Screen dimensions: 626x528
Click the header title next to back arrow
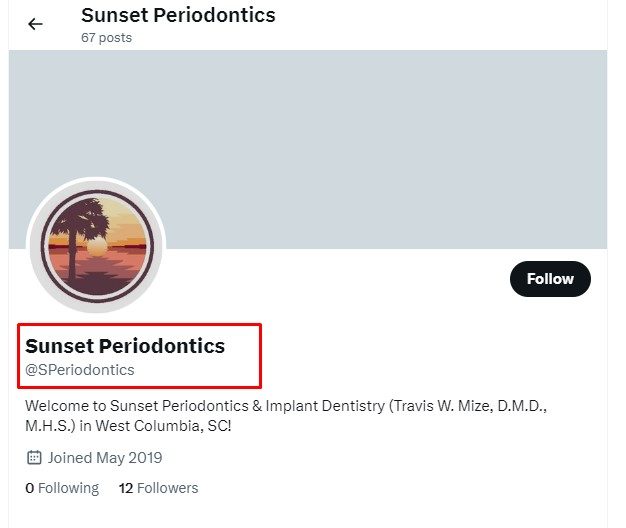coord(178,15)
